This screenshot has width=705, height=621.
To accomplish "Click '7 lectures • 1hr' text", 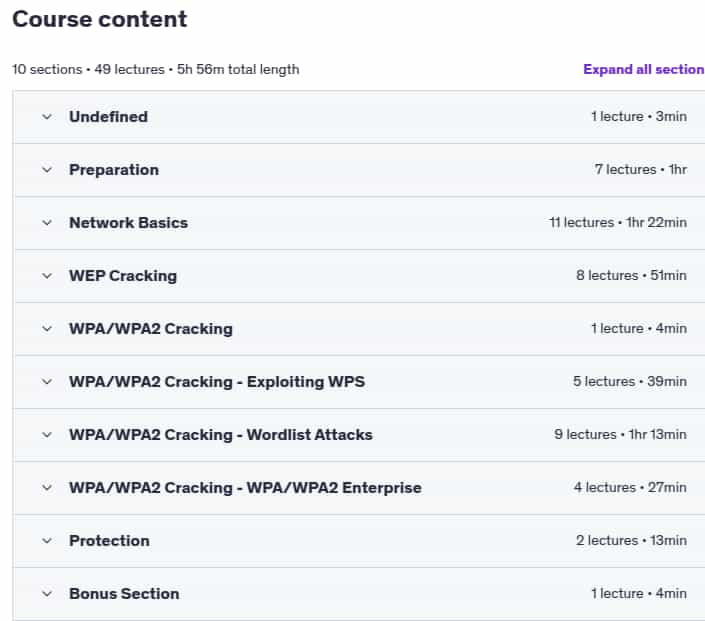I will click(x=641, y=170).
